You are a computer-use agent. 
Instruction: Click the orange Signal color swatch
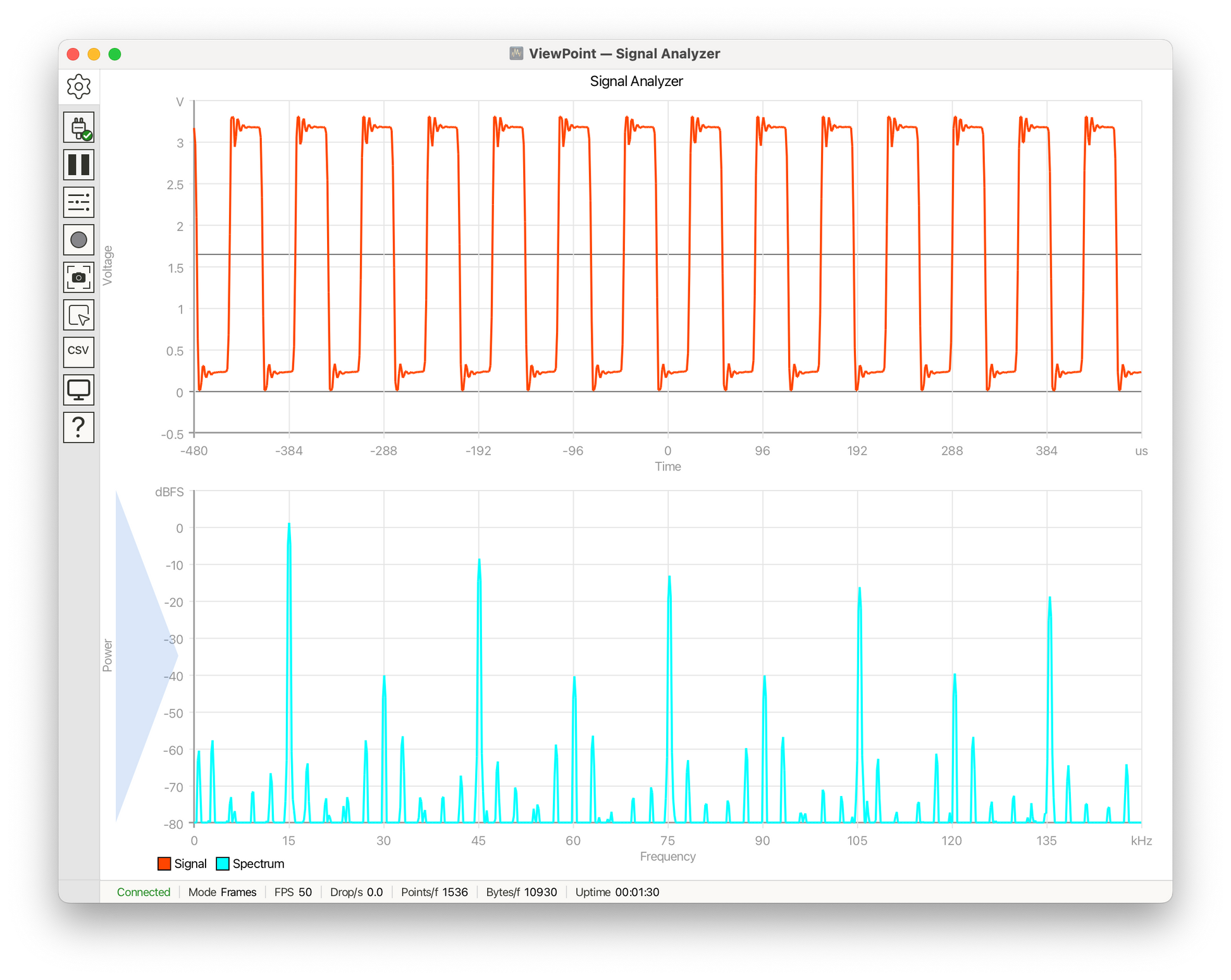pyautogui.click(x=164, y=864)
